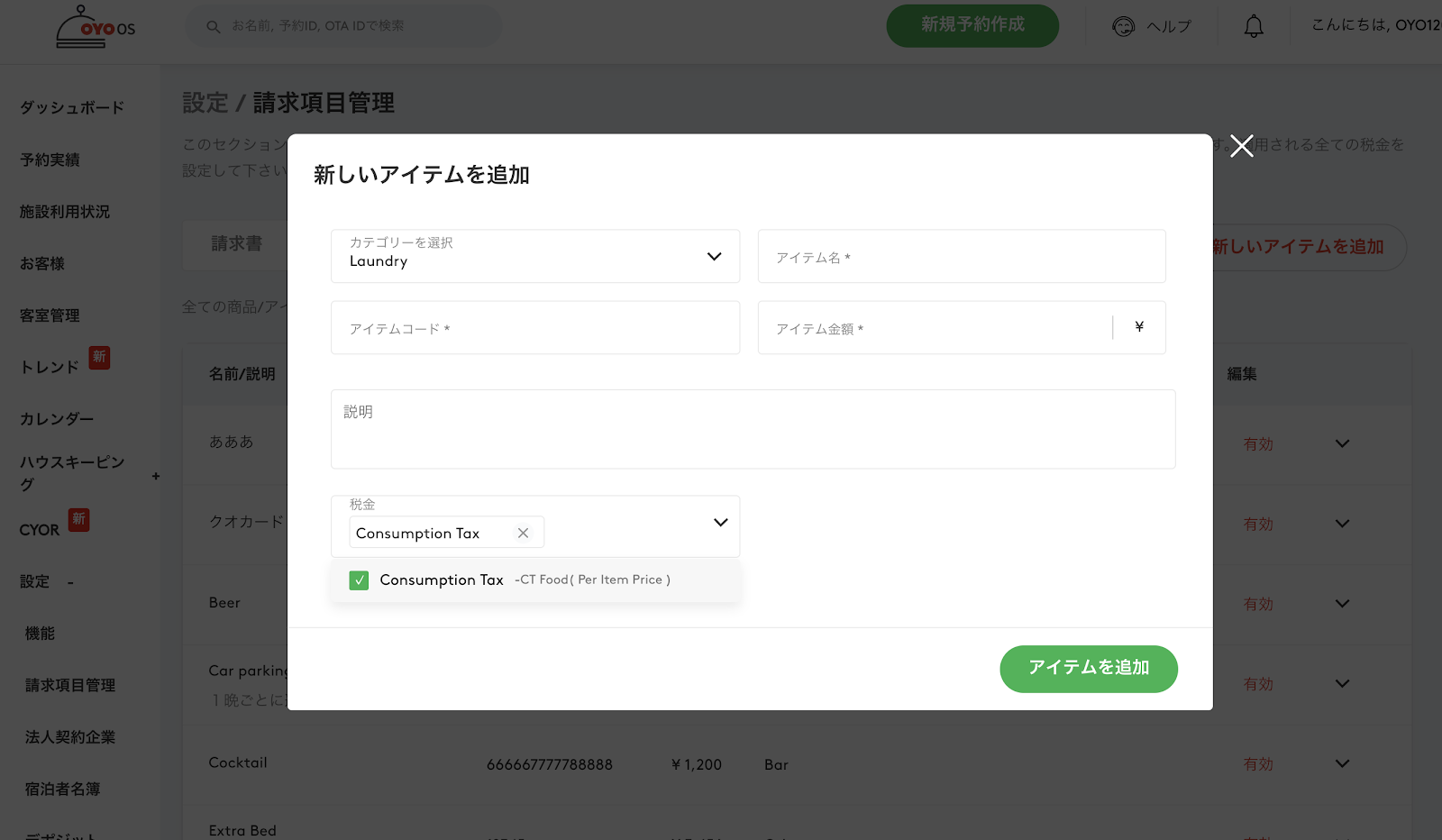Open 予約実績 in sidebar
Viewport: 1442px width, 840px height.
coord(50,160)
